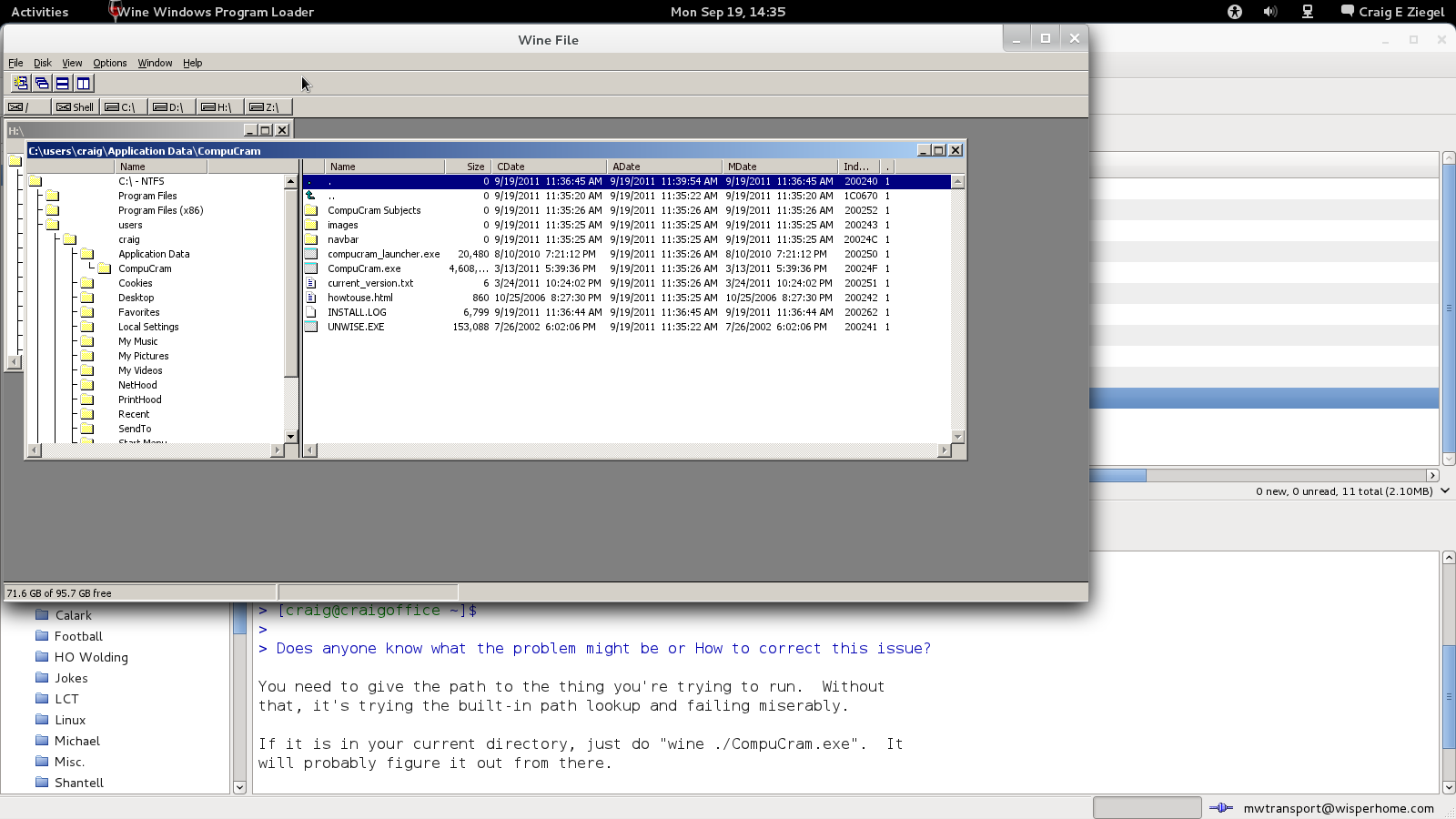Click down arrow of tree pane scrollbar
This screenshot has width=1456, height=819.
coord(291,436)
